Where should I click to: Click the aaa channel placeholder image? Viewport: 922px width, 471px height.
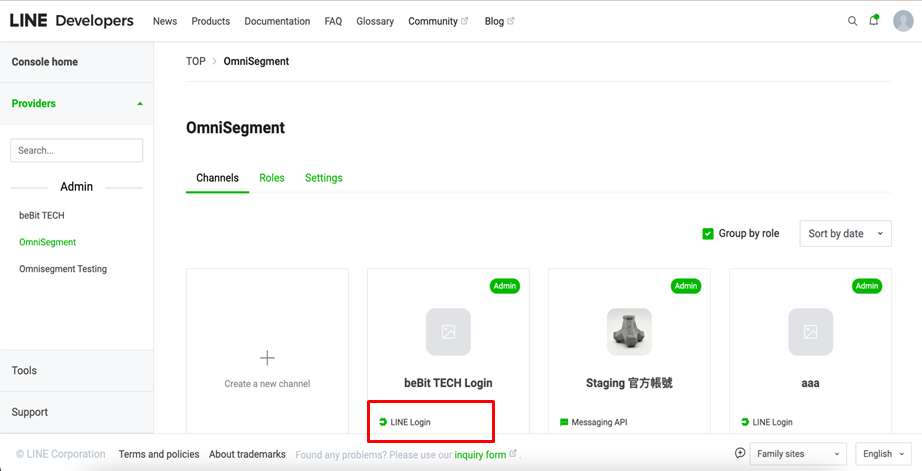click(x=810, y=332)
